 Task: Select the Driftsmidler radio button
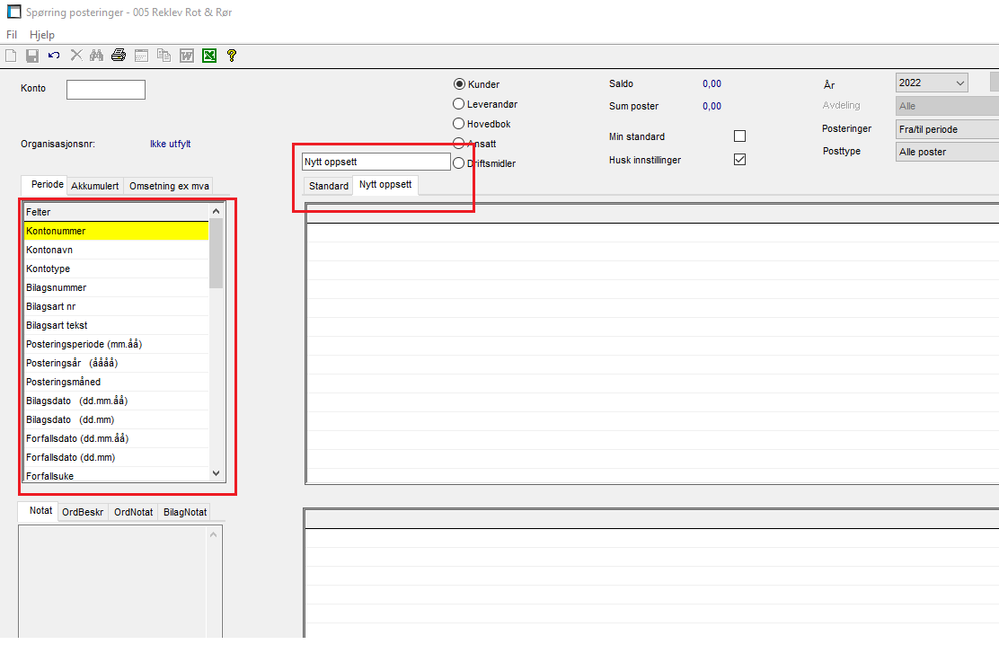[458, 163]
